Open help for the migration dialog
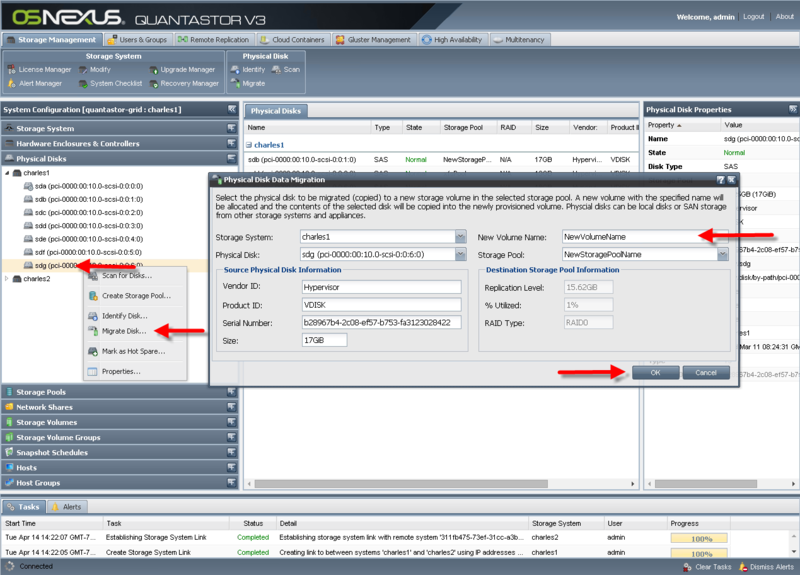Screen dimensions: 800x575 pos(720,180)
